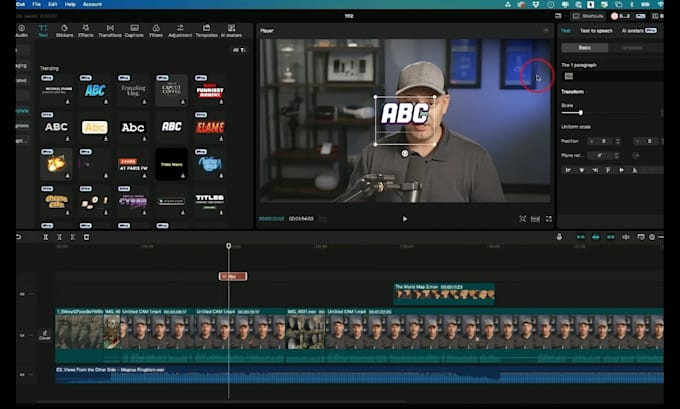The image size is (680, 409).
Task: Select the Text tab in top toolbar
Action: (x=43, y=31)
